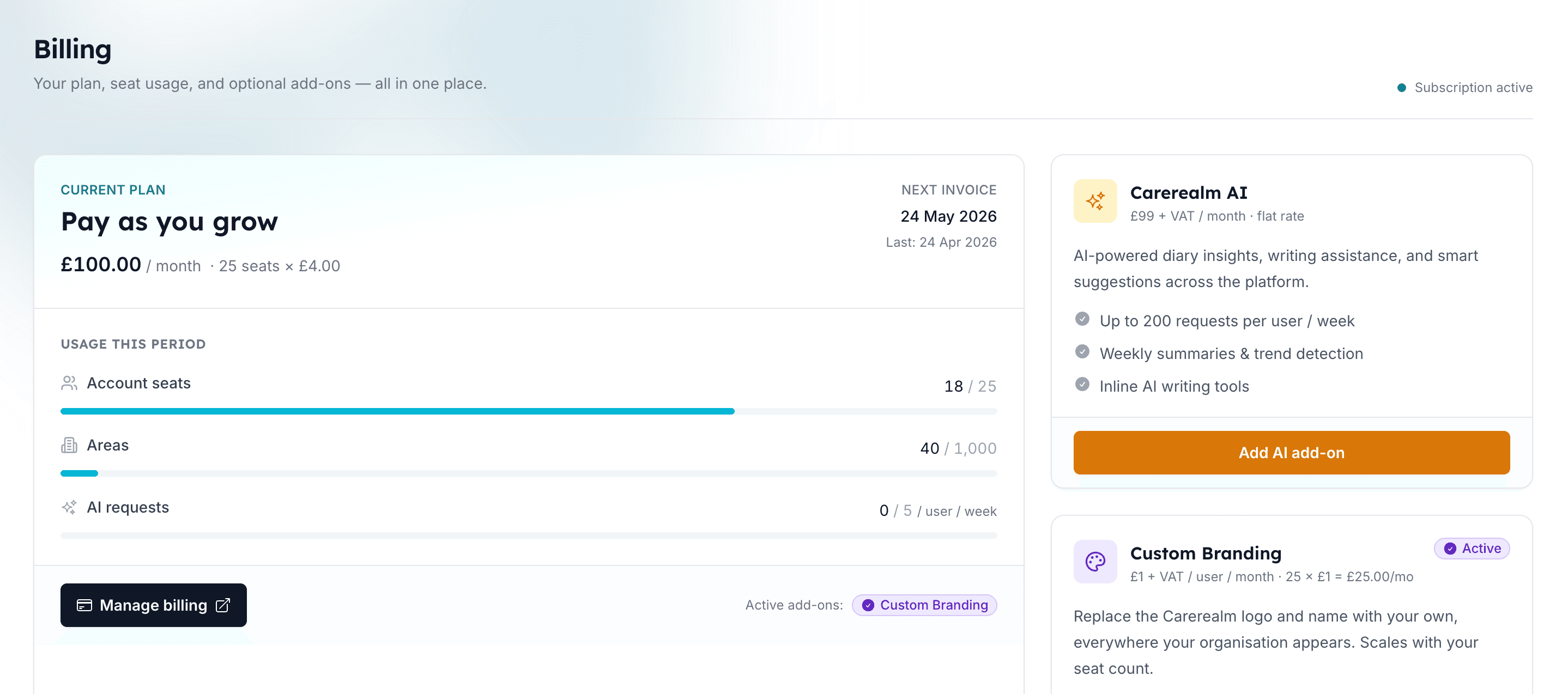The height and width of the screenshot is (694, 1568).
Task: Click the Account seats label
Action: click(139, 383)
